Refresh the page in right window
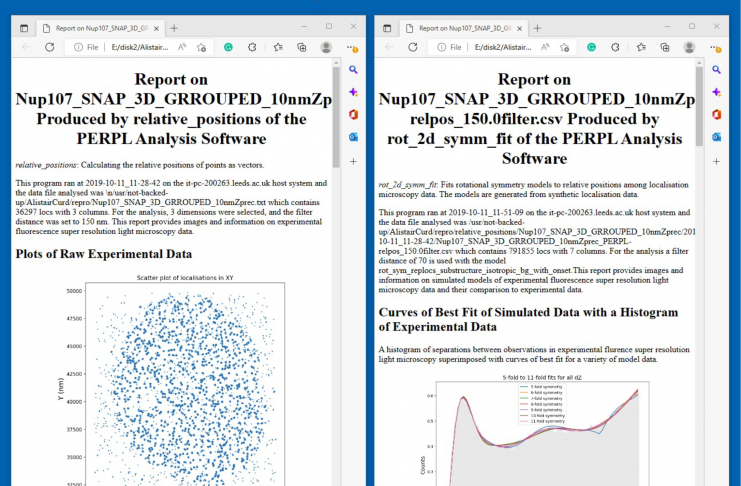The width and height of the screenshot is (741, 486). pyautogui.click(x=413, y=47)
